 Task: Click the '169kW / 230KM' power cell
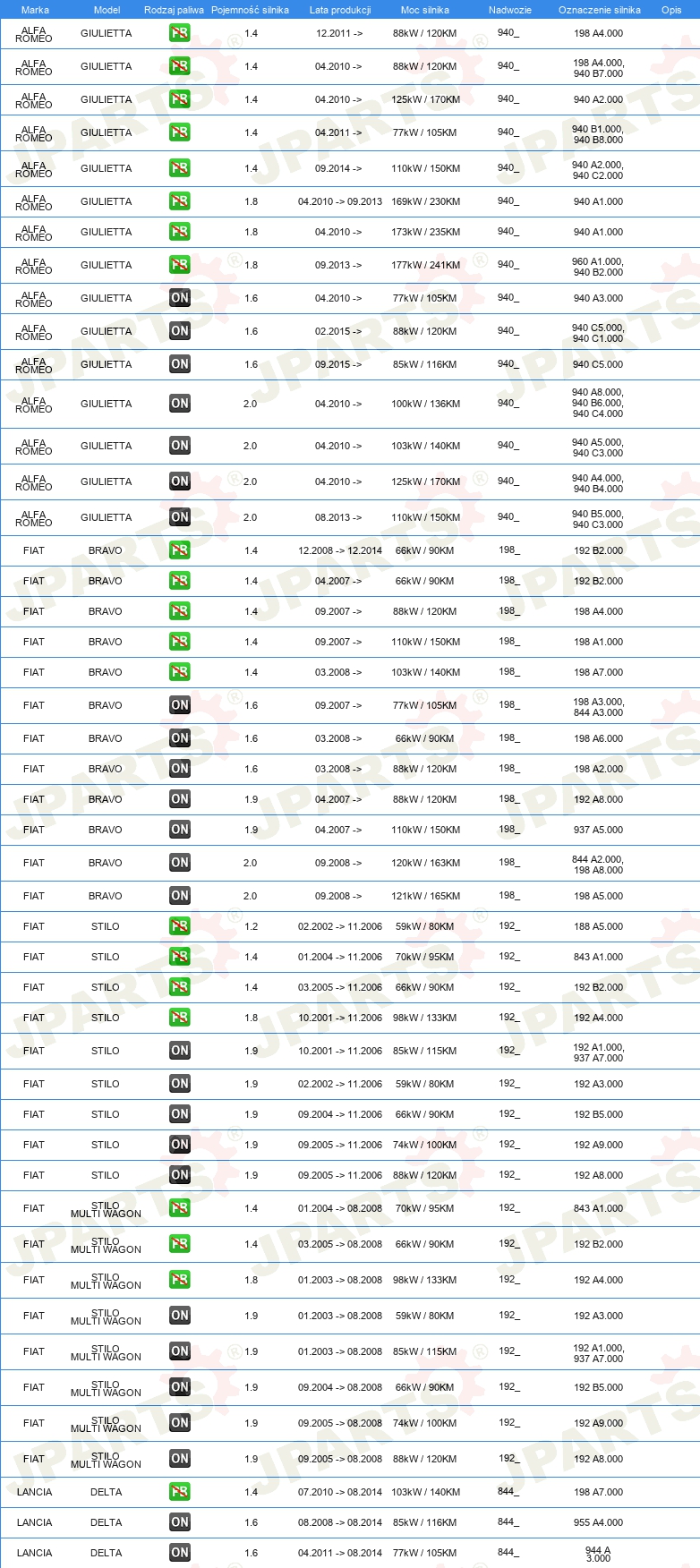point(425,201)
